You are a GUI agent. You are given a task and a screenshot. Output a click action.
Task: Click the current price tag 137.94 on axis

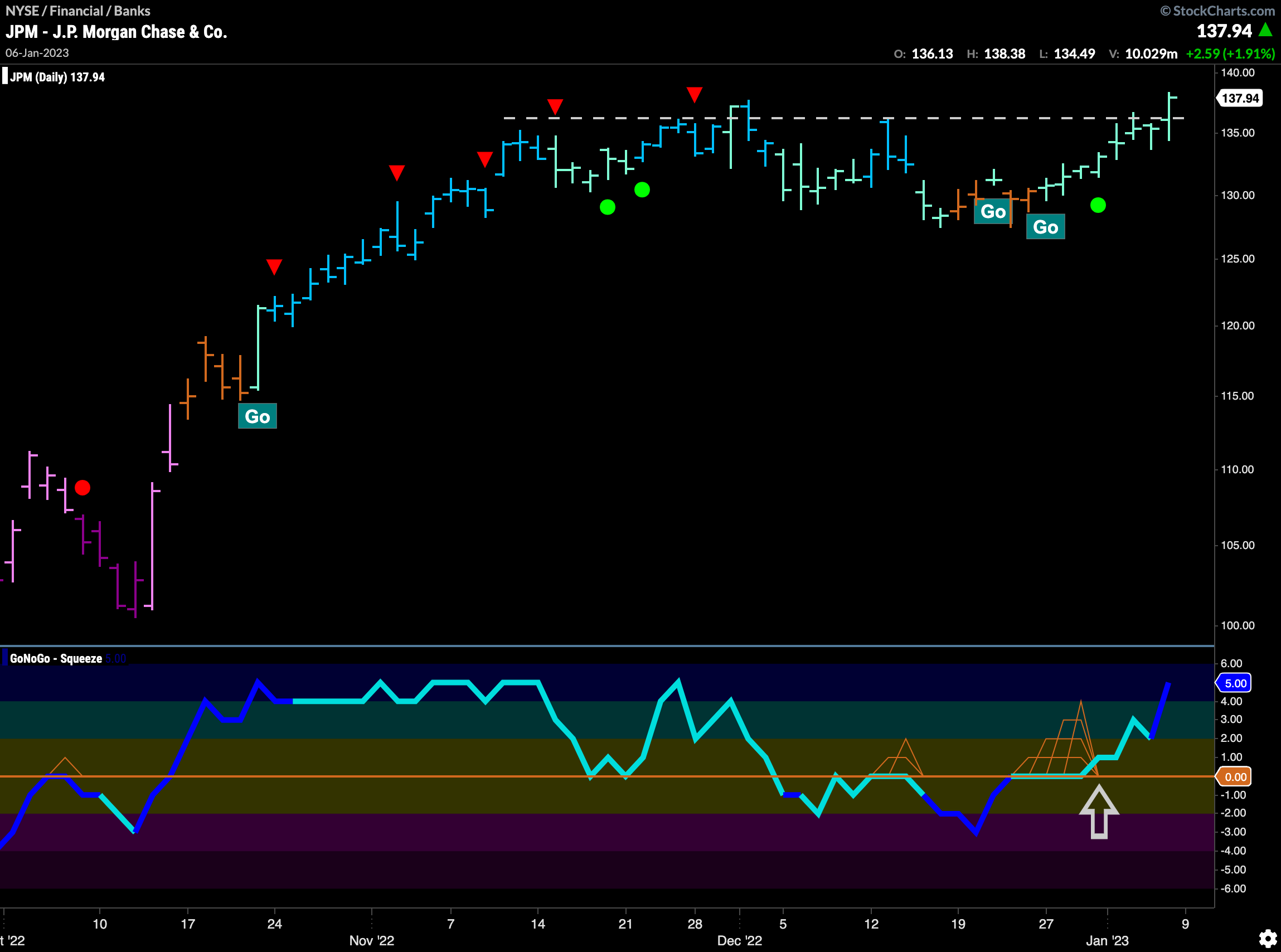coord(1240,98)
